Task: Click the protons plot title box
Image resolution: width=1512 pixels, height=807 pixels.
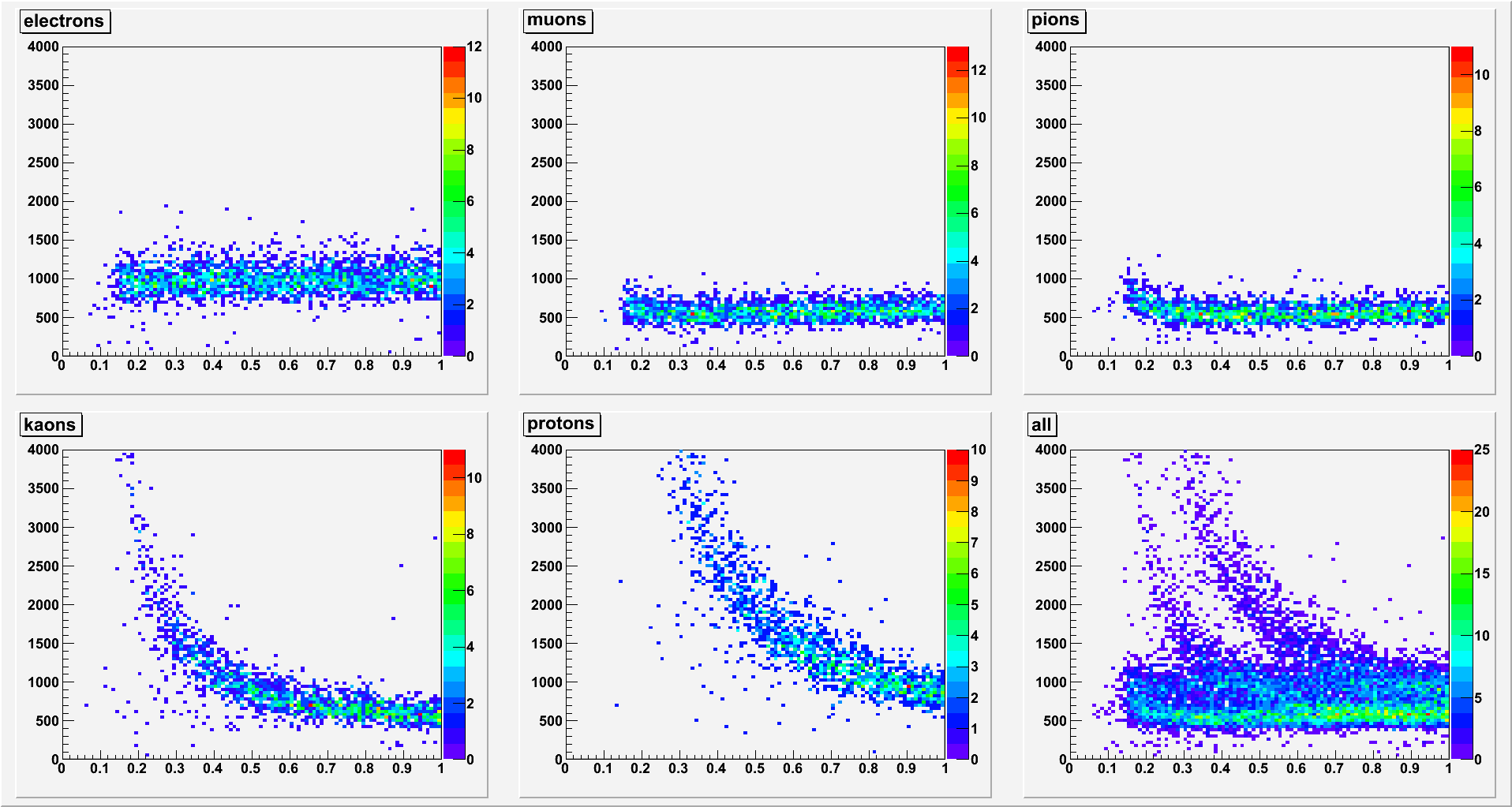Action: tap(561, 424)
